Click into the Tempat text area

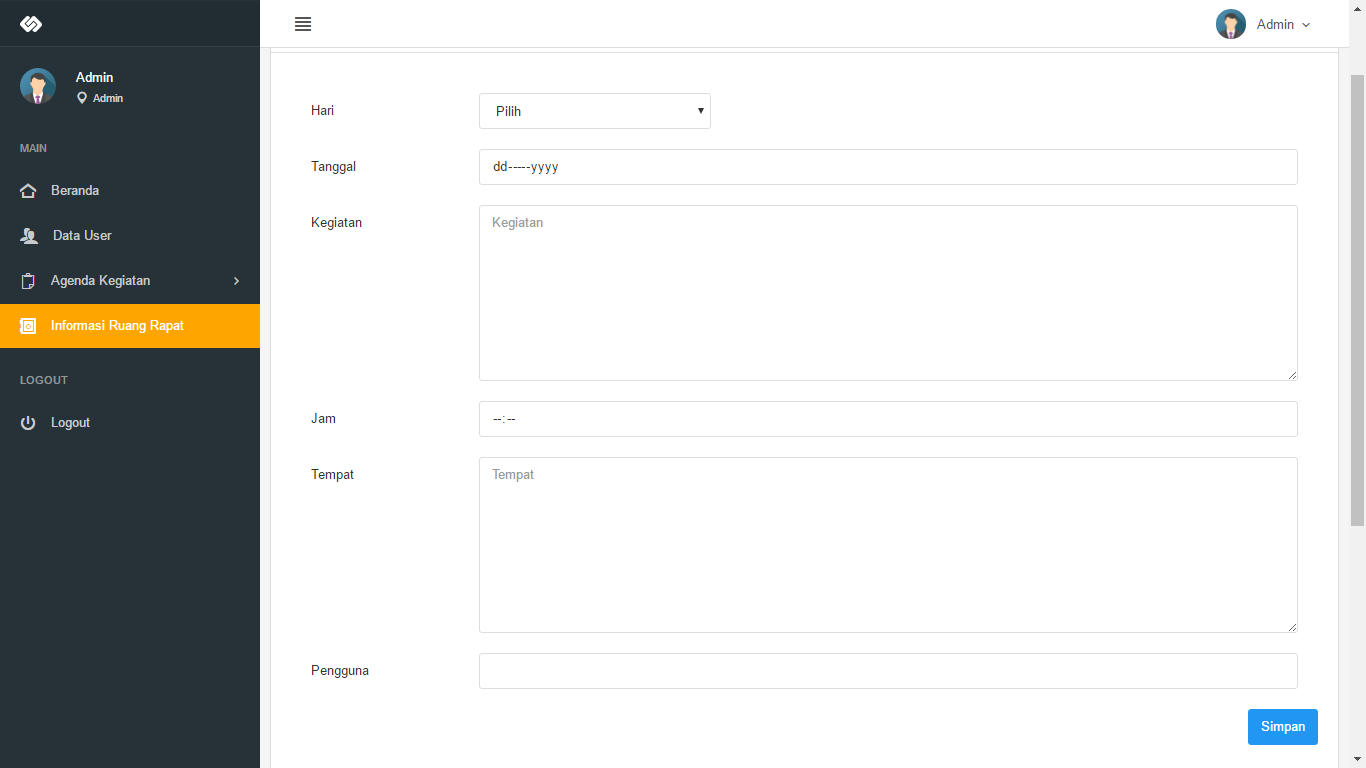pos(888,545)
